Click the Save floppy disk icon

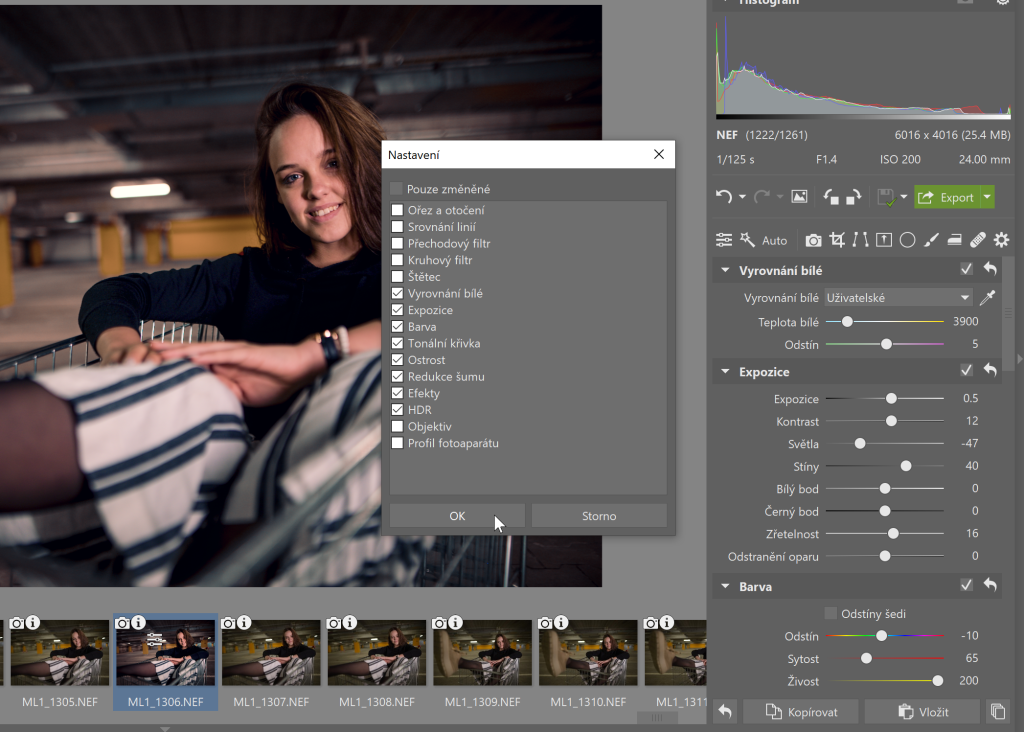point(886,197)
